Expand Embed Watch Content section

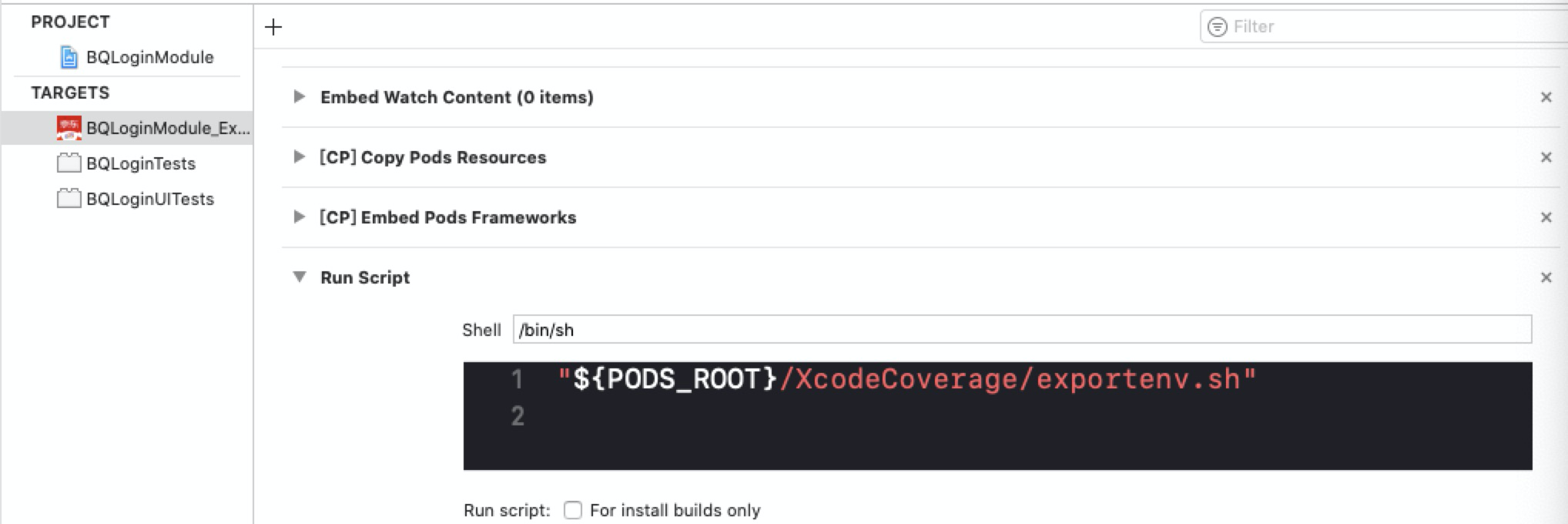pyautogui.click(x=299, y=97)
